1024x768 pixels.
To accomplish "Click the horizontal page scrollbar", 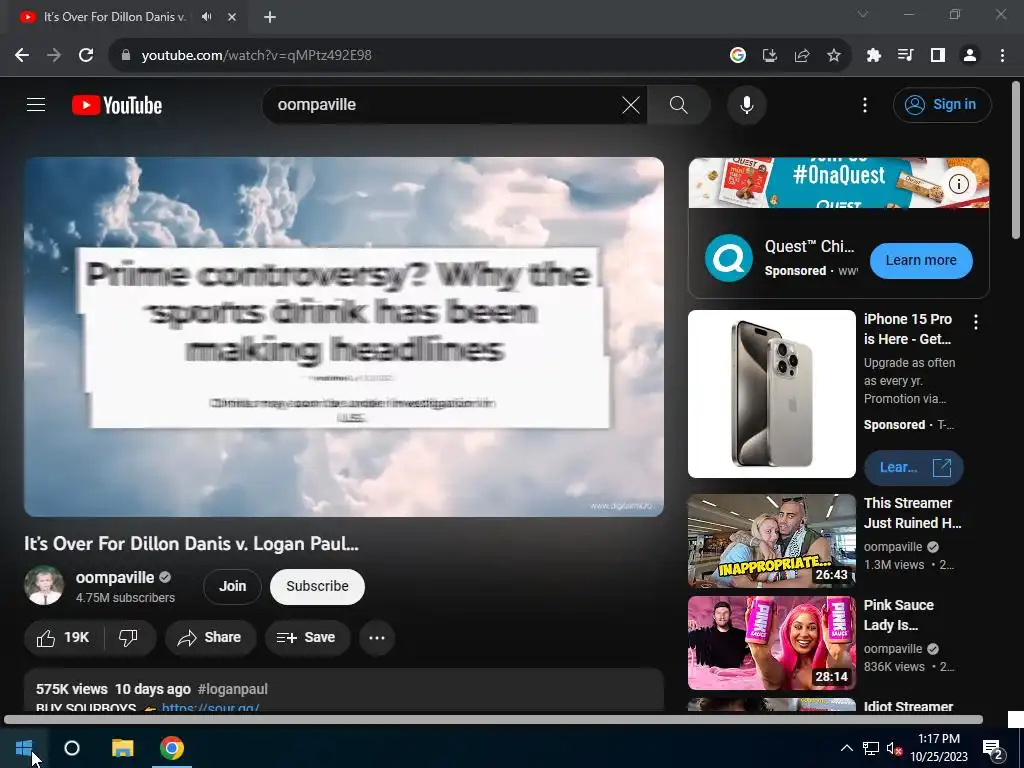I will 493,720.
